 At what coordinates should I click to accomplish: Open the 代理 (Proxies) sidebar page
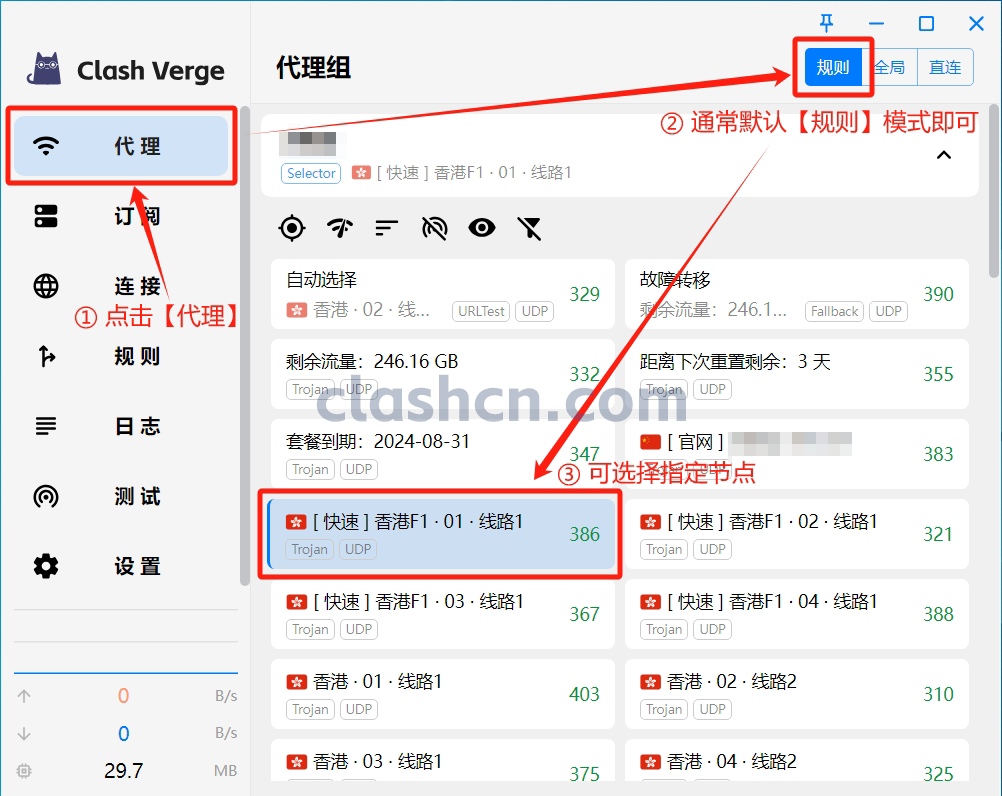[x=121, y=146]
